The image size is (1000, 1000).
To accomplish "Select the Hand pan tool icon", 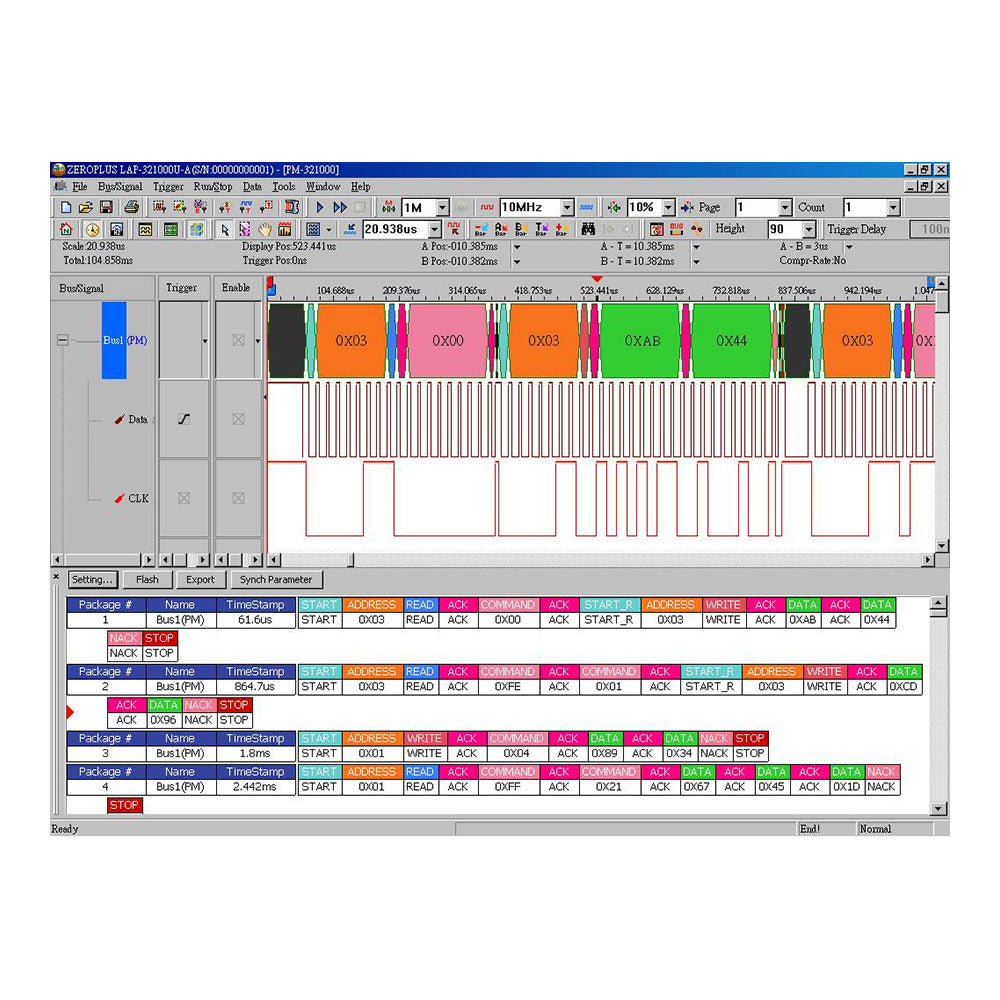I will pos(265,229).
